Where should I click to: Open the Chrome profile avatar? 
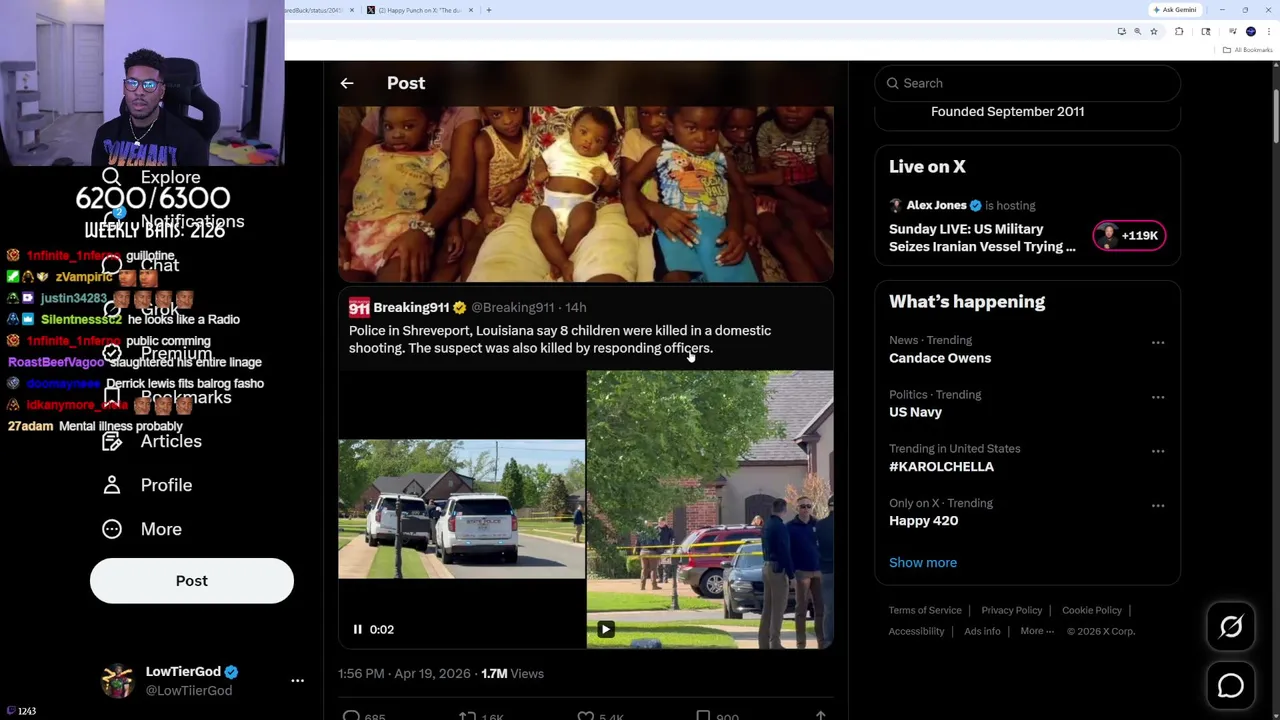[1251, 32]
